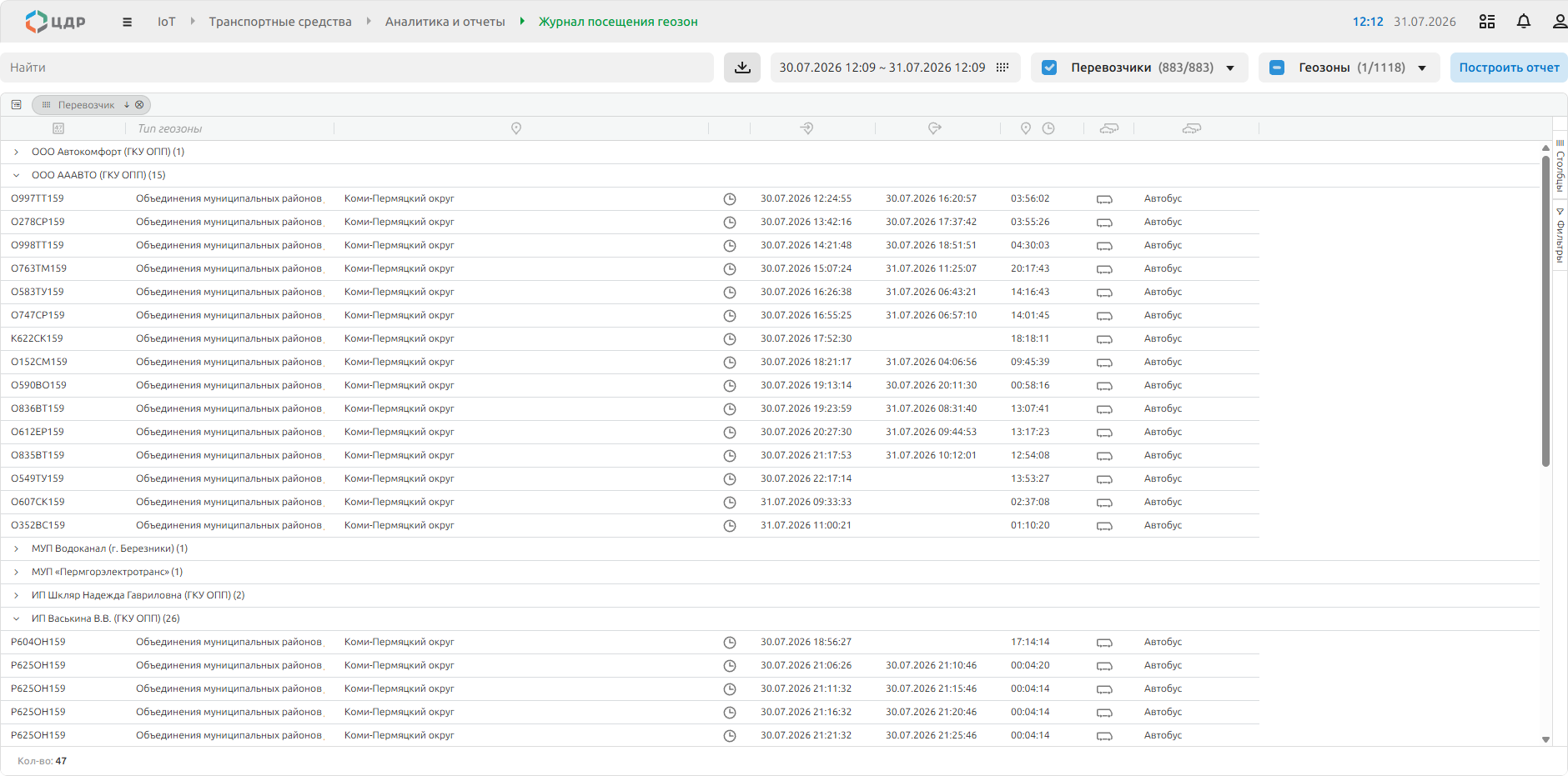Image resolution: width=1568 pixels, height=776 pixels.
Task: Click the clock icon in row Р604ОН159
Action: tap(730, 643)
